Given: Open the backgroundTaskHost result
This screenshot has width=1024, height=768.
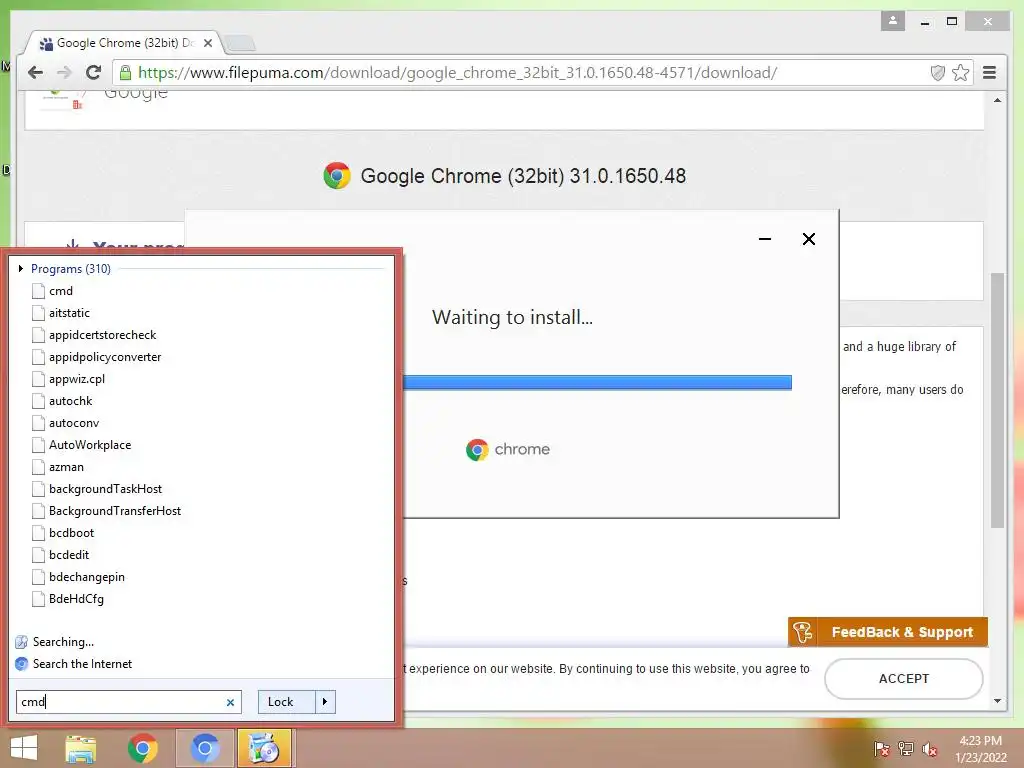Looking at the screenshot, I should [105, 489].
